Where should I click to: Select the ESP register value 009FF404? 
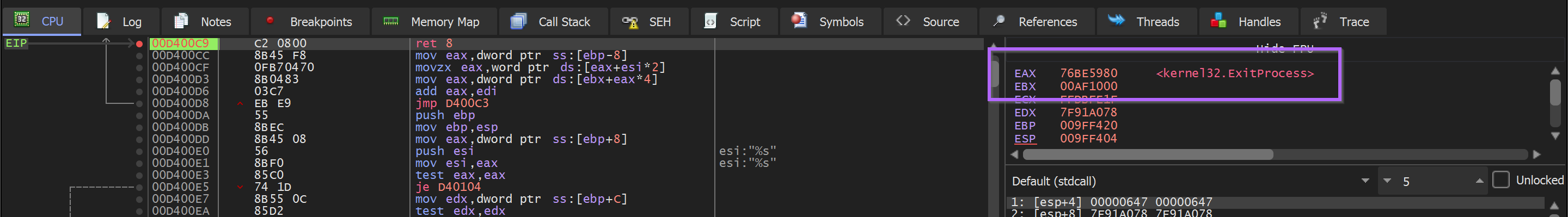[1089, 139]
